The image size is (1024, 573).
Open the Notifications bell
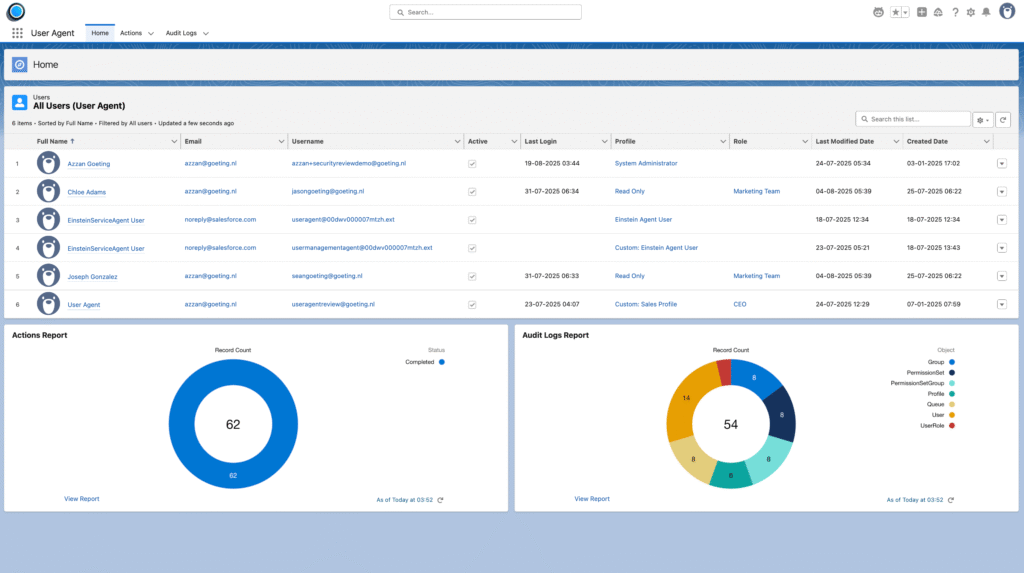point(986,12)
